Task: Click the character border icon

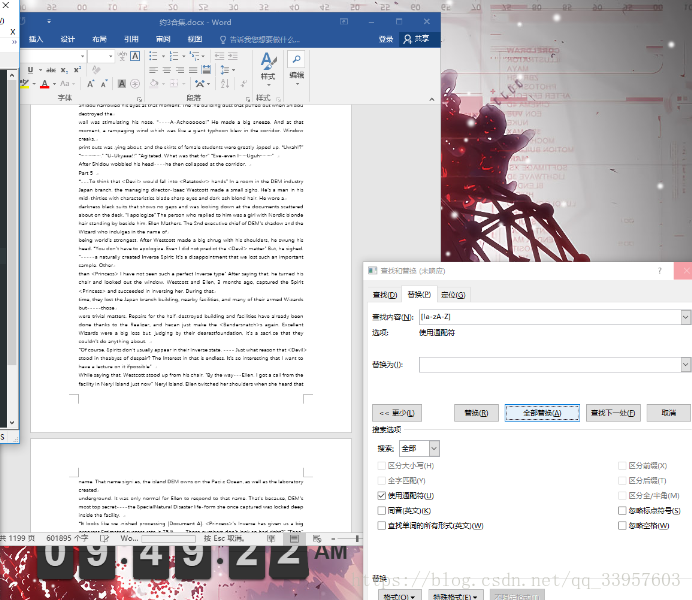Action: point(135,56)
